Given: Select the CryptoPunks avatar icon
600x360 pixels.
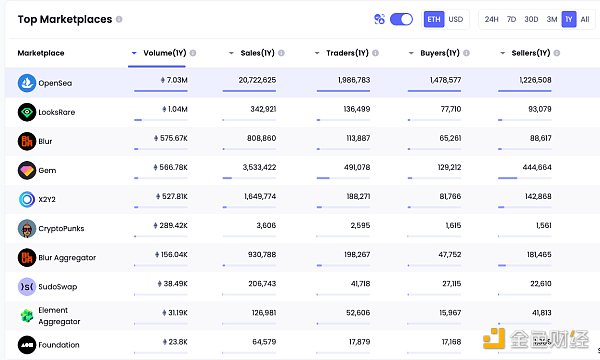Looking at the screenshot, I should tap(27, 228).
